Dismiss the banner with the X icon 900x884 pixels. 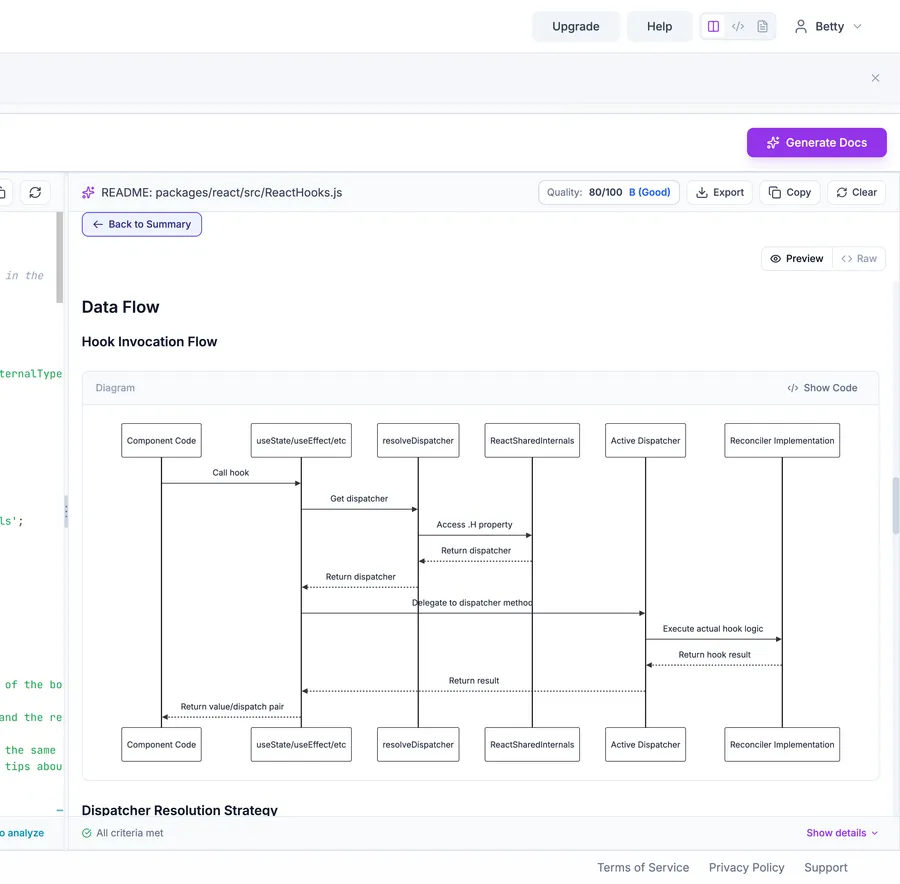[875, 78]
